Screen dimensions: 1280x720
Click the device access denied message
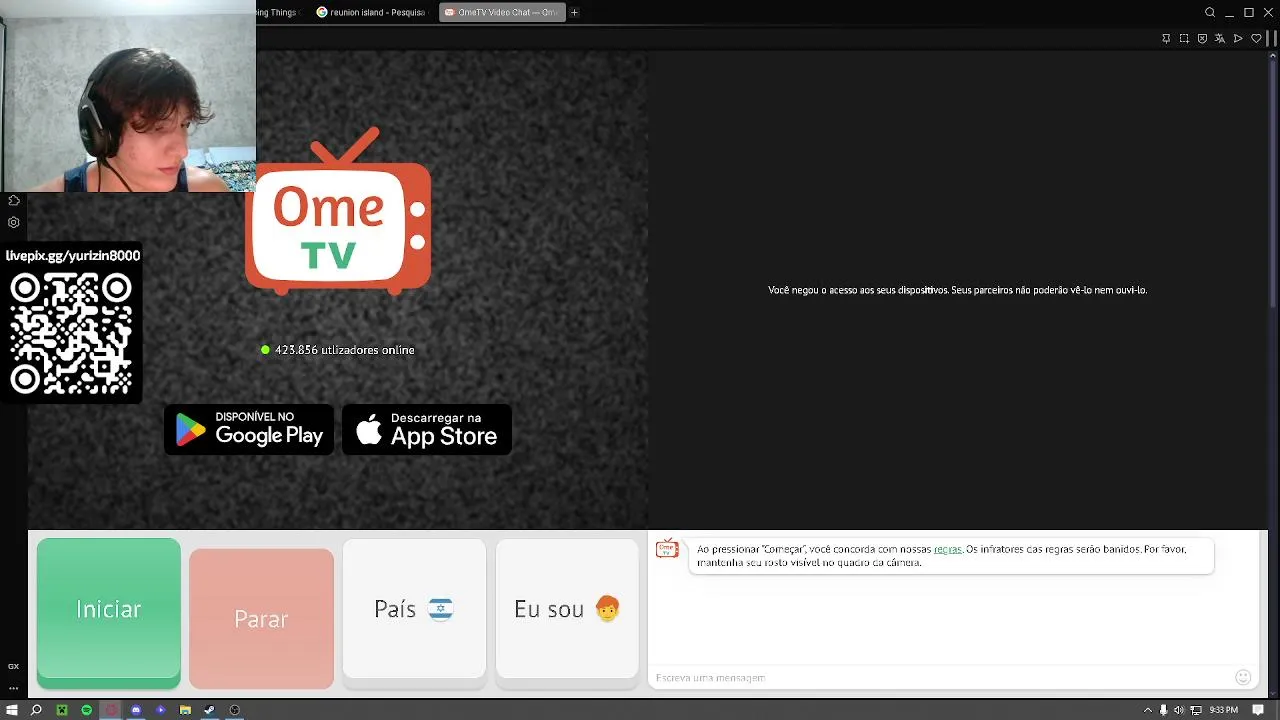(957, 290)
